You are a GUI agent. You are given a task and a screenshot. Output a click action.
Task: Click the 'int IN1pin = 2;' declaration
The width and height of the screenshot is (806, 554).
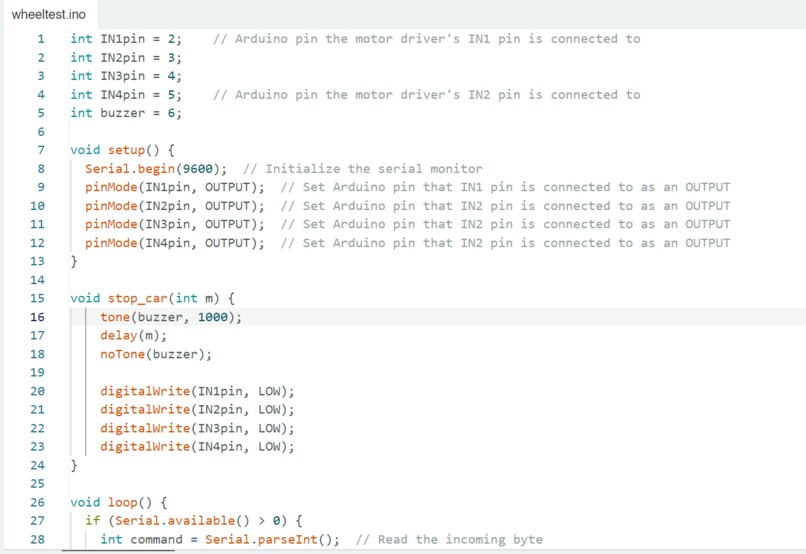tap(126, 39)
